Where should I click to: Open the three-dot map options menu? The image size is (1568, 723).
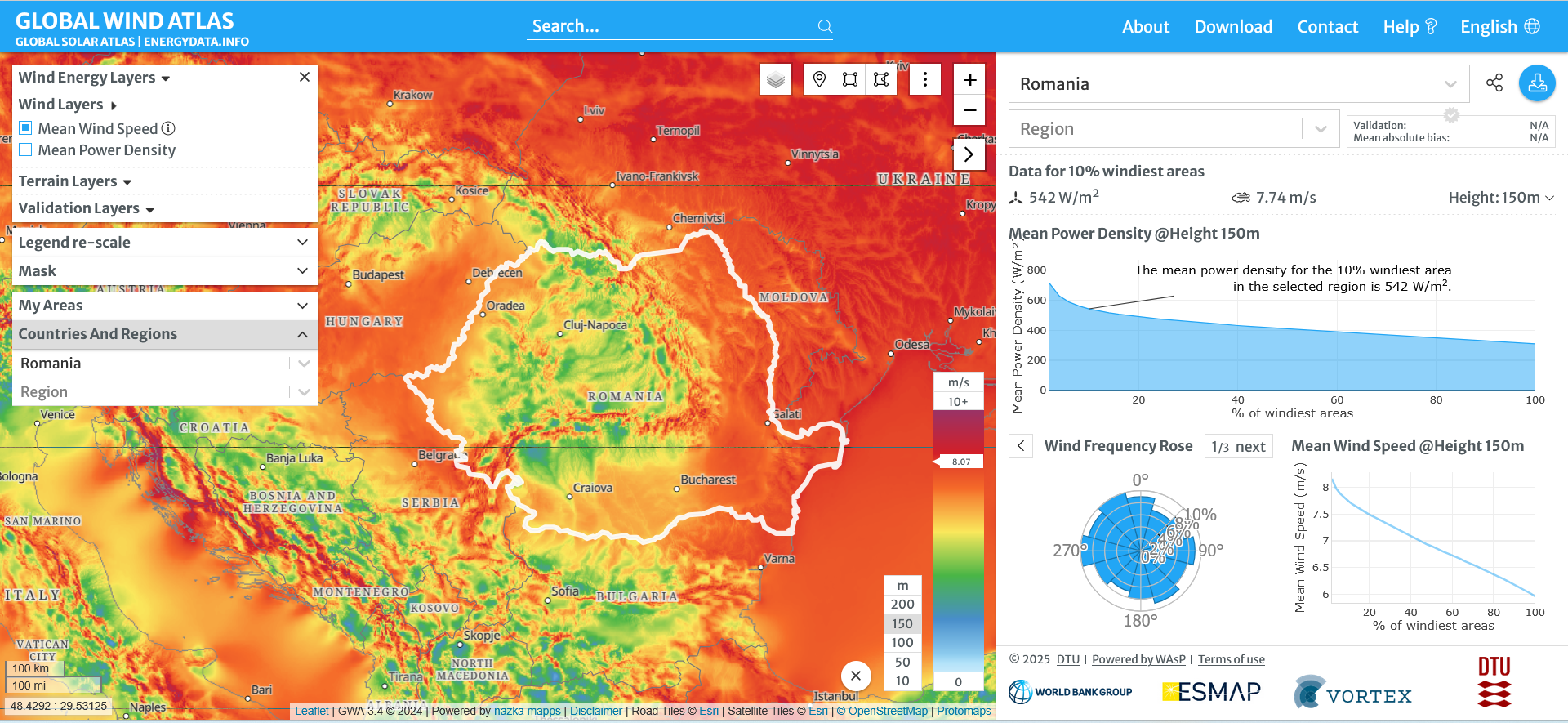[924, 79]
